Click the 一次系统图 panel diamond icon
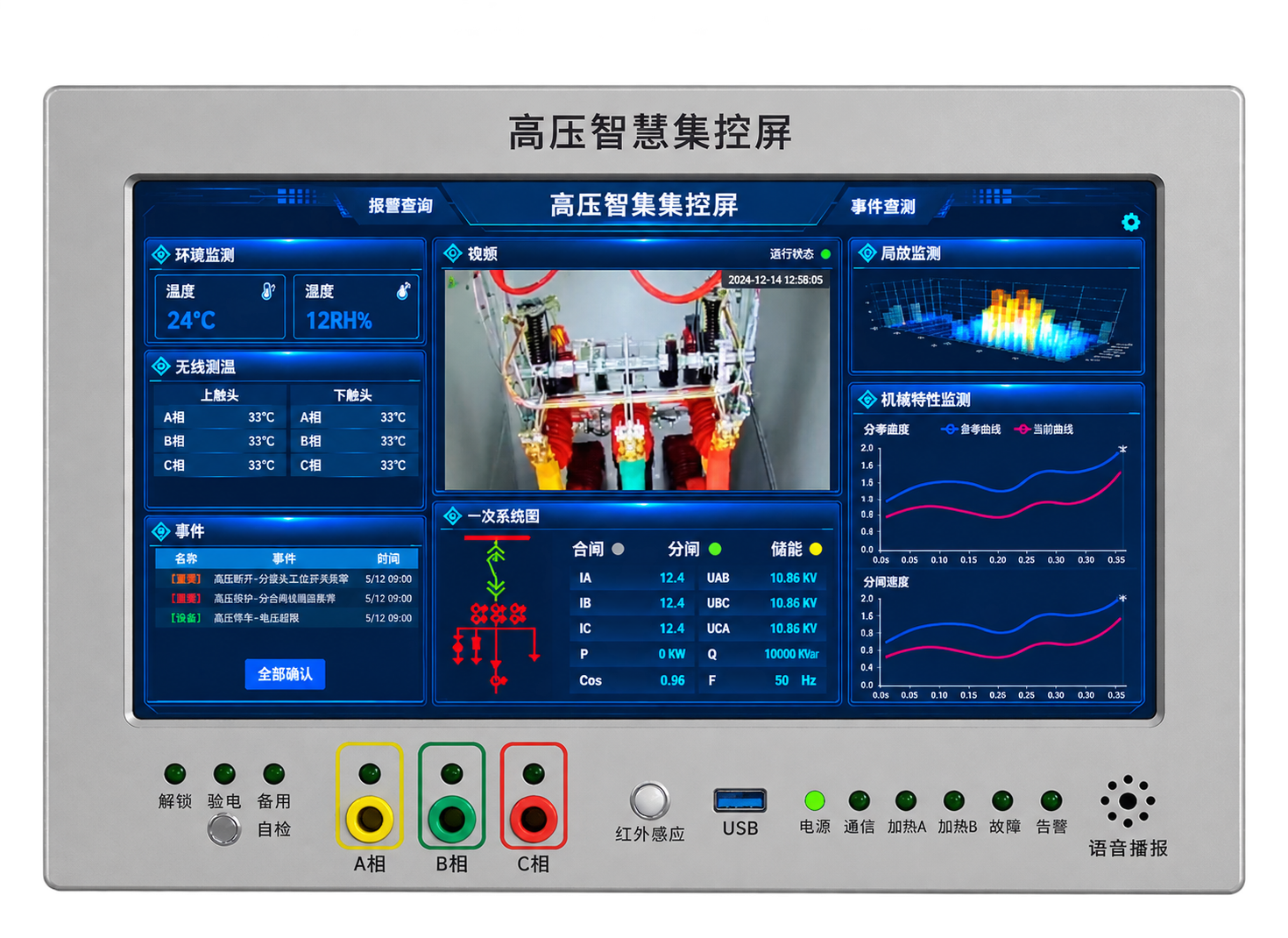The image size is (1288, 938). pos(452,516)
